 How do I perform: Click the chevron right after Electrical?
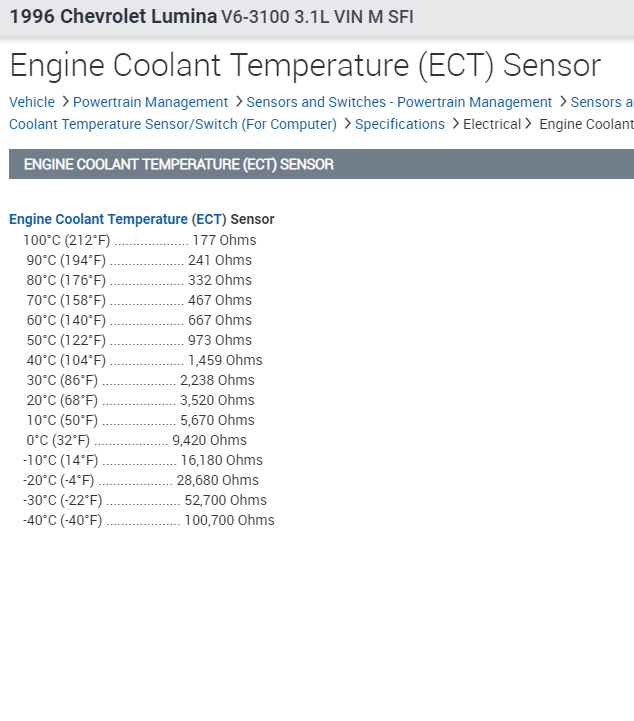(529, 124)
